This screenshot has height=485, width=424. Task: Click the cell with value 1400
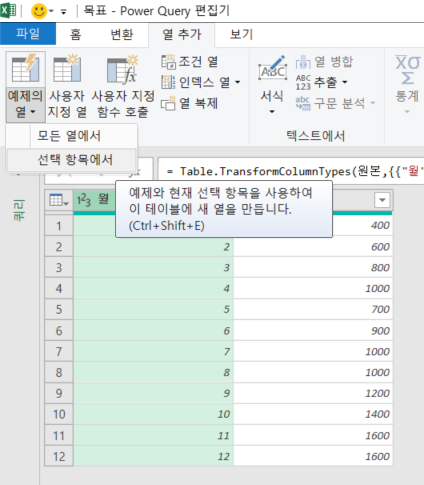click(x=313, y=414)
